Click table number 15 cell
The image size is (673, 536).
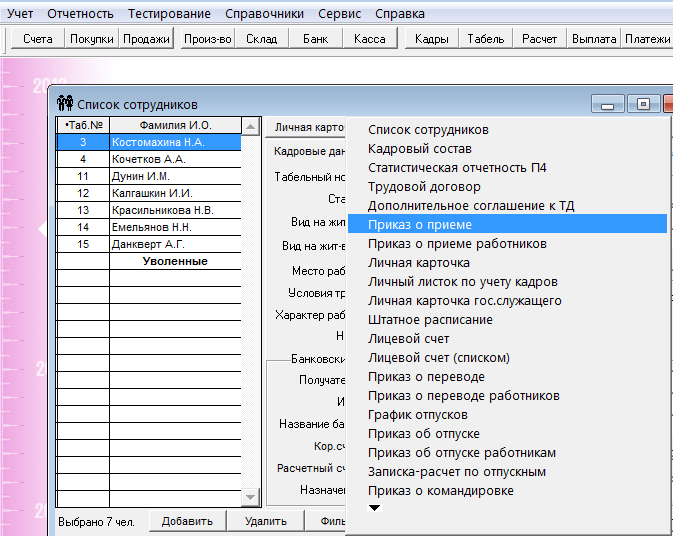point(83,244)
